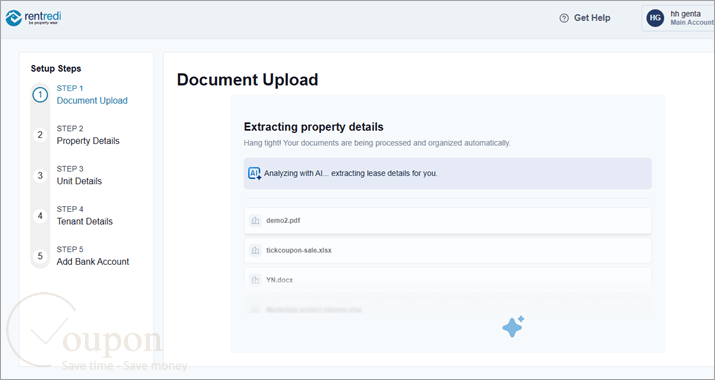Click the sparkle loading icon
This screenshot has height=380, width=715.
513,327
